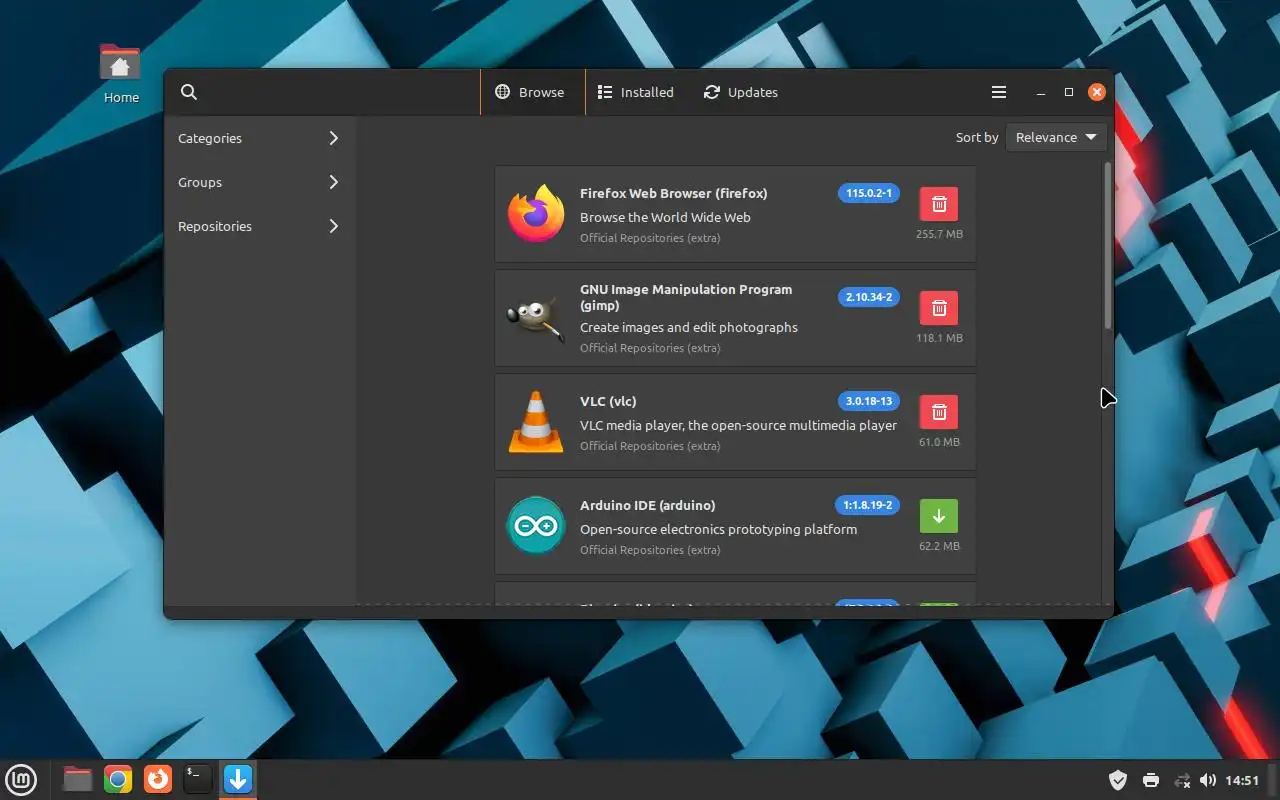Open the network connection tray icon
This screenshot has height=800, width=1280.
[x=1182, y=780]
